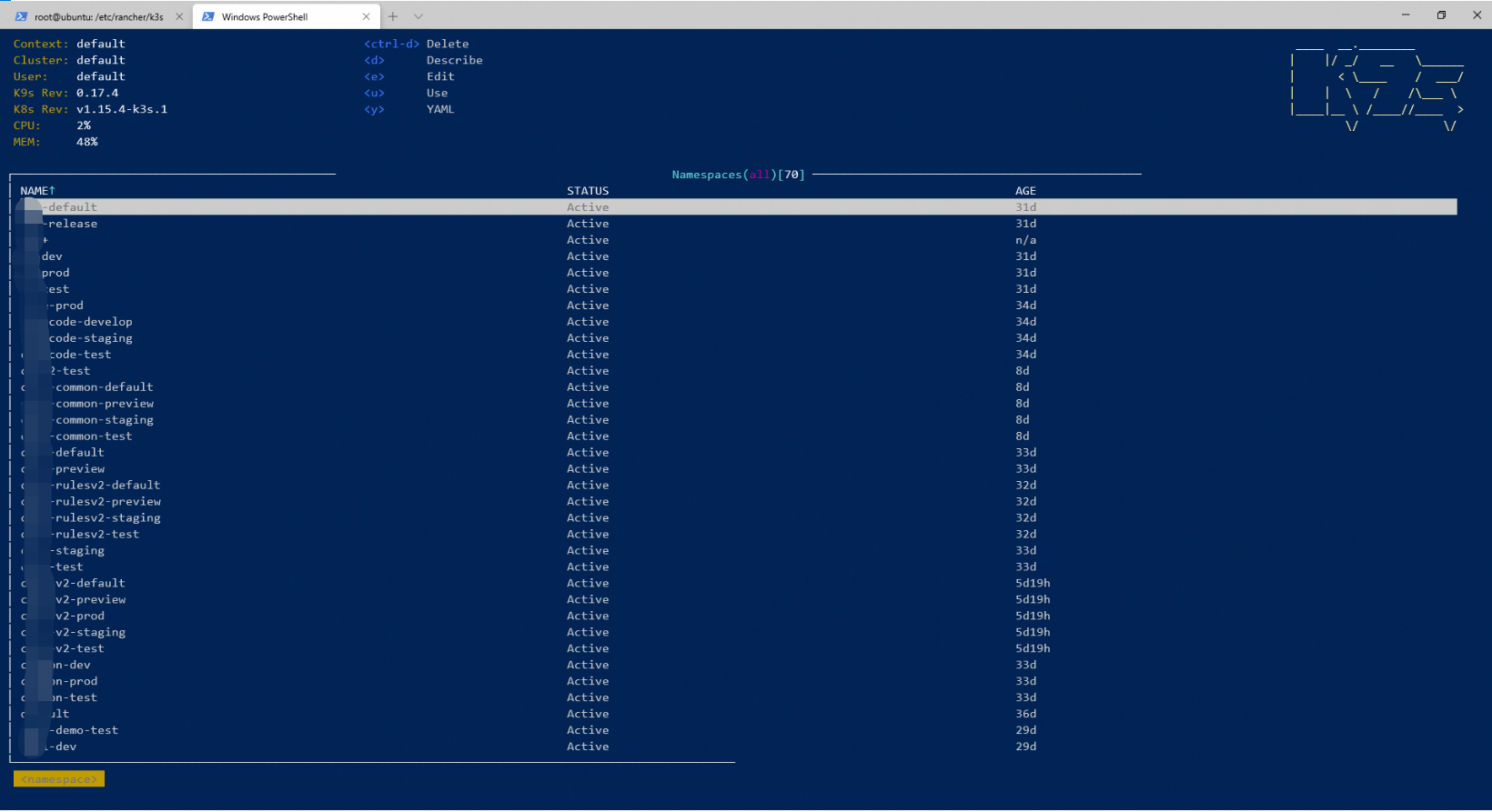This screenshot has height=812, width=1492.
Task: Close the terminal window
Action: click(1477, 15)
